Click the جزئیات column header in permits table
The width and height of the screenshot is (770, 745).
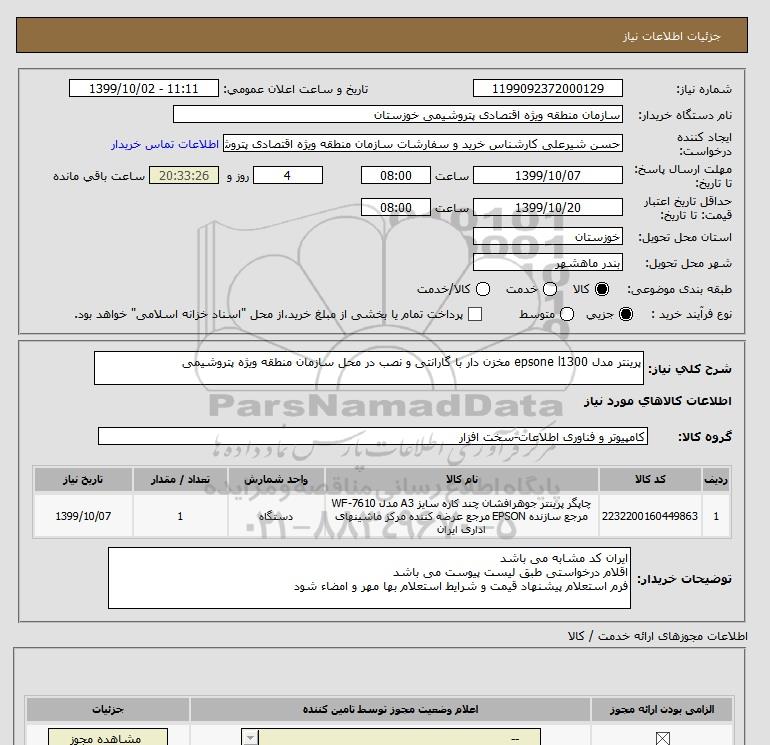(x=108, y=710)
